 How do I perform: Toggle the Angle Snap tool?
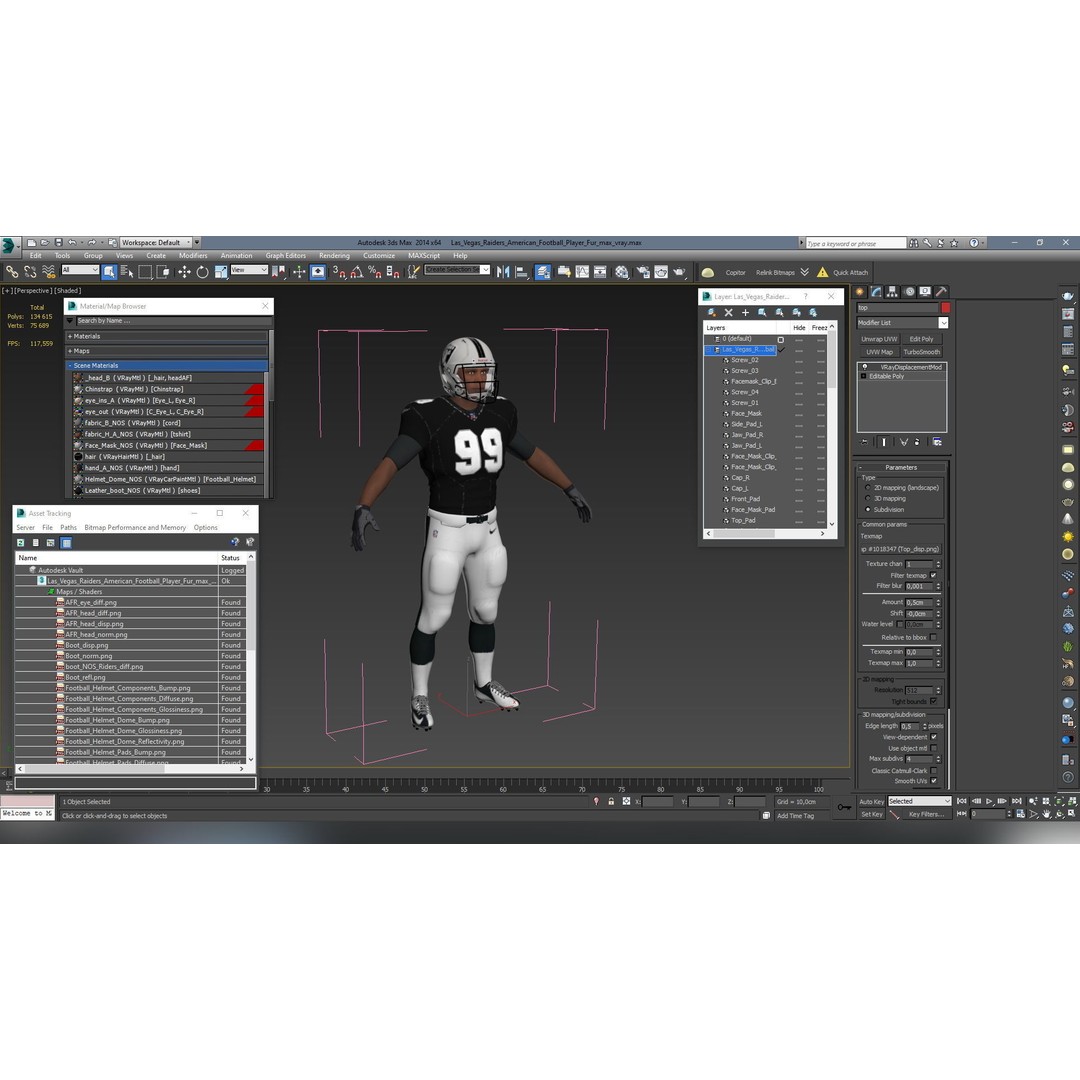coord(357,272)
